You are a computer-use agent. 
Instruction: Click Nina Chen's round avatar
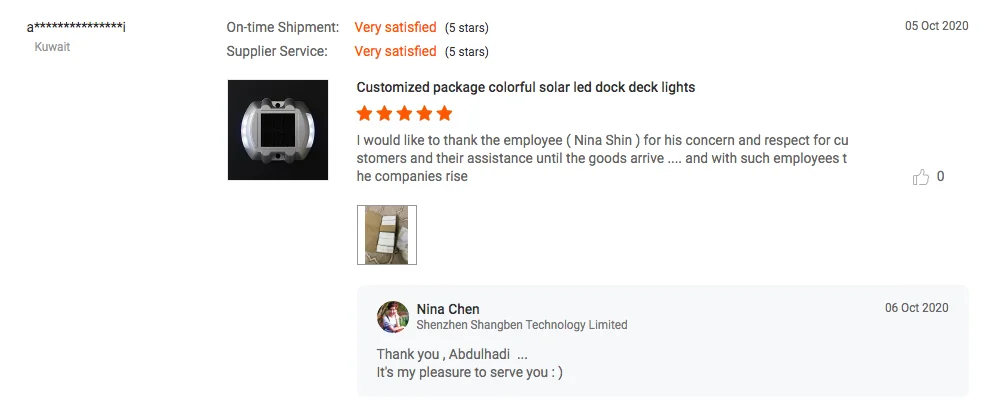(x=393, y=317)
